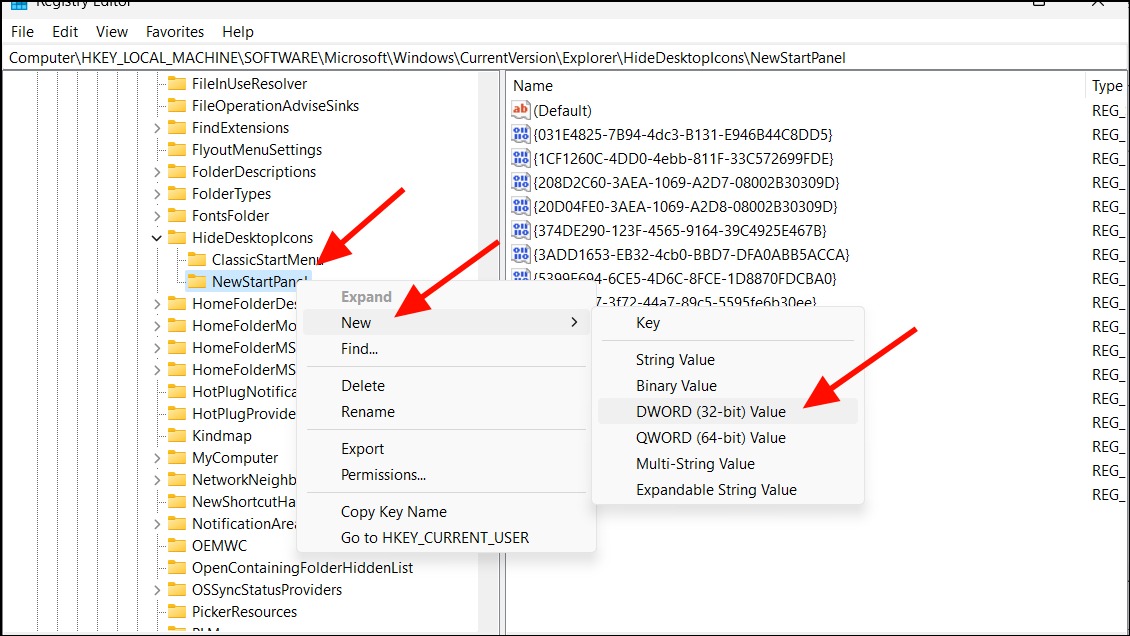Expand the MyComputer key

tap(157, 458)
